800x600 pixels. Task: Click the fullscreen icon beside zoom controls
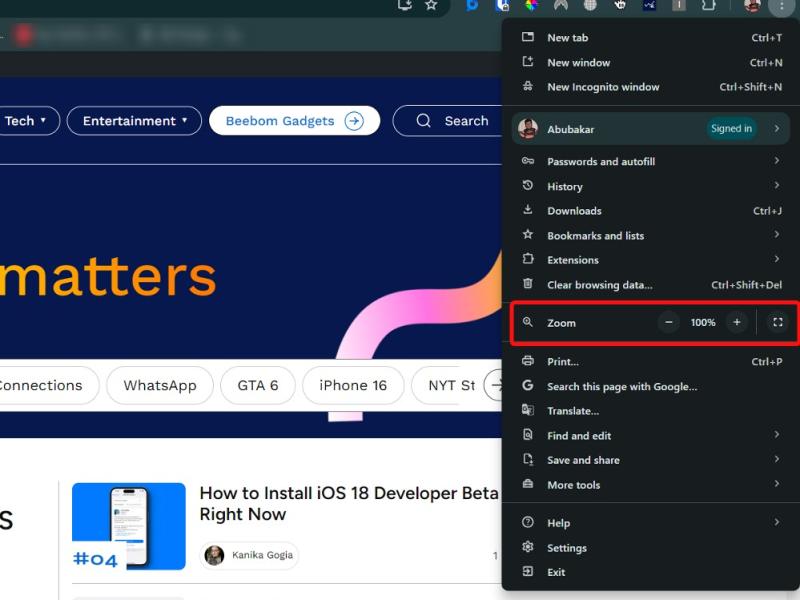(778, 322)
